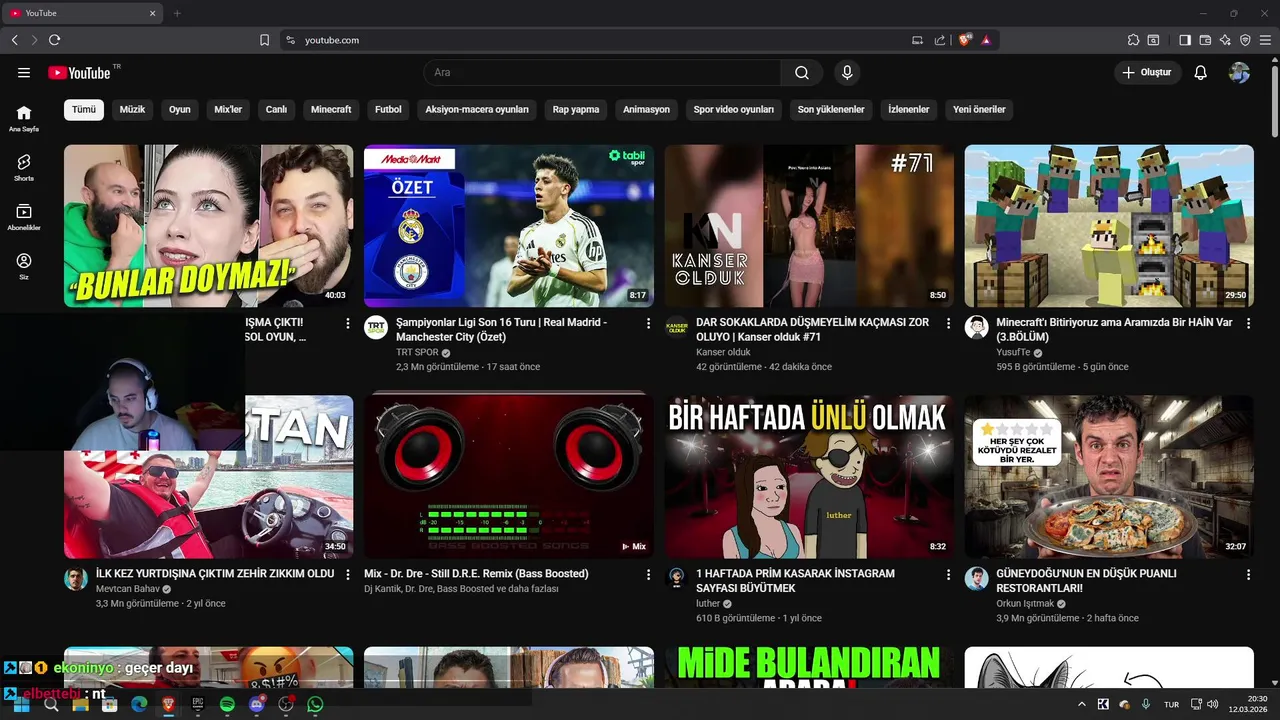Bookmark this page with address bar icon

coord(264,40)
